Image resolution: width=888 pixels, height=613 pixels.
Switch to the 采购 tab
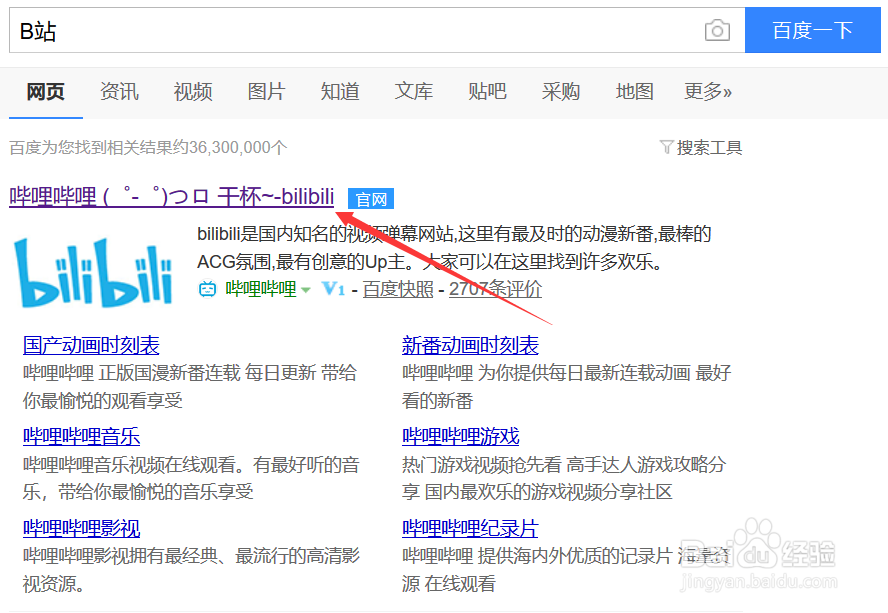coord(561,91)
